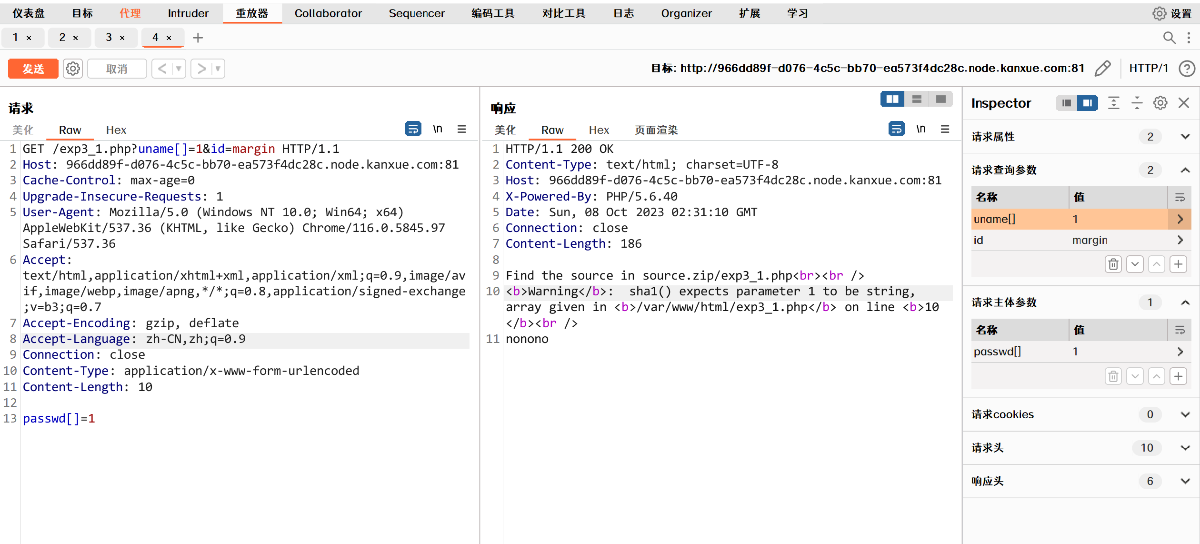The image size is (1200, 544).
Task: Switch to combined tabbed request/response layout
Action: click(x=940, y=99)
